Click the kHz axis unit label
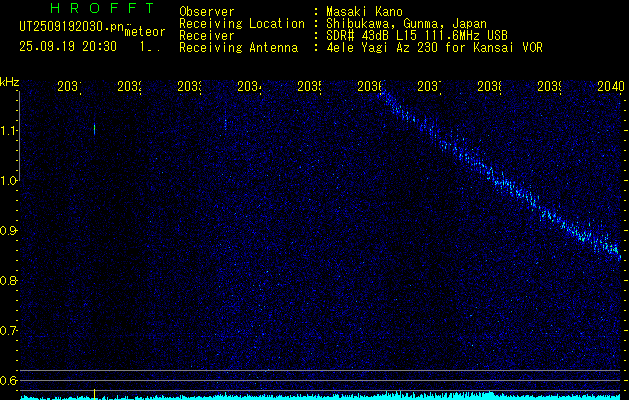Image resolution: width=629 pixels, height=400 pixels. (10, 81)
